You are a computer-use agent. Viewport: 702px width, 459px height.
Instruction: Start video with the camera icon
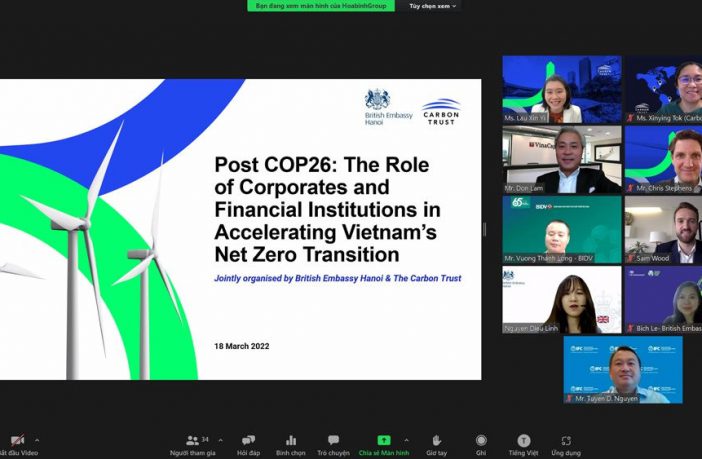pos(16,440)
